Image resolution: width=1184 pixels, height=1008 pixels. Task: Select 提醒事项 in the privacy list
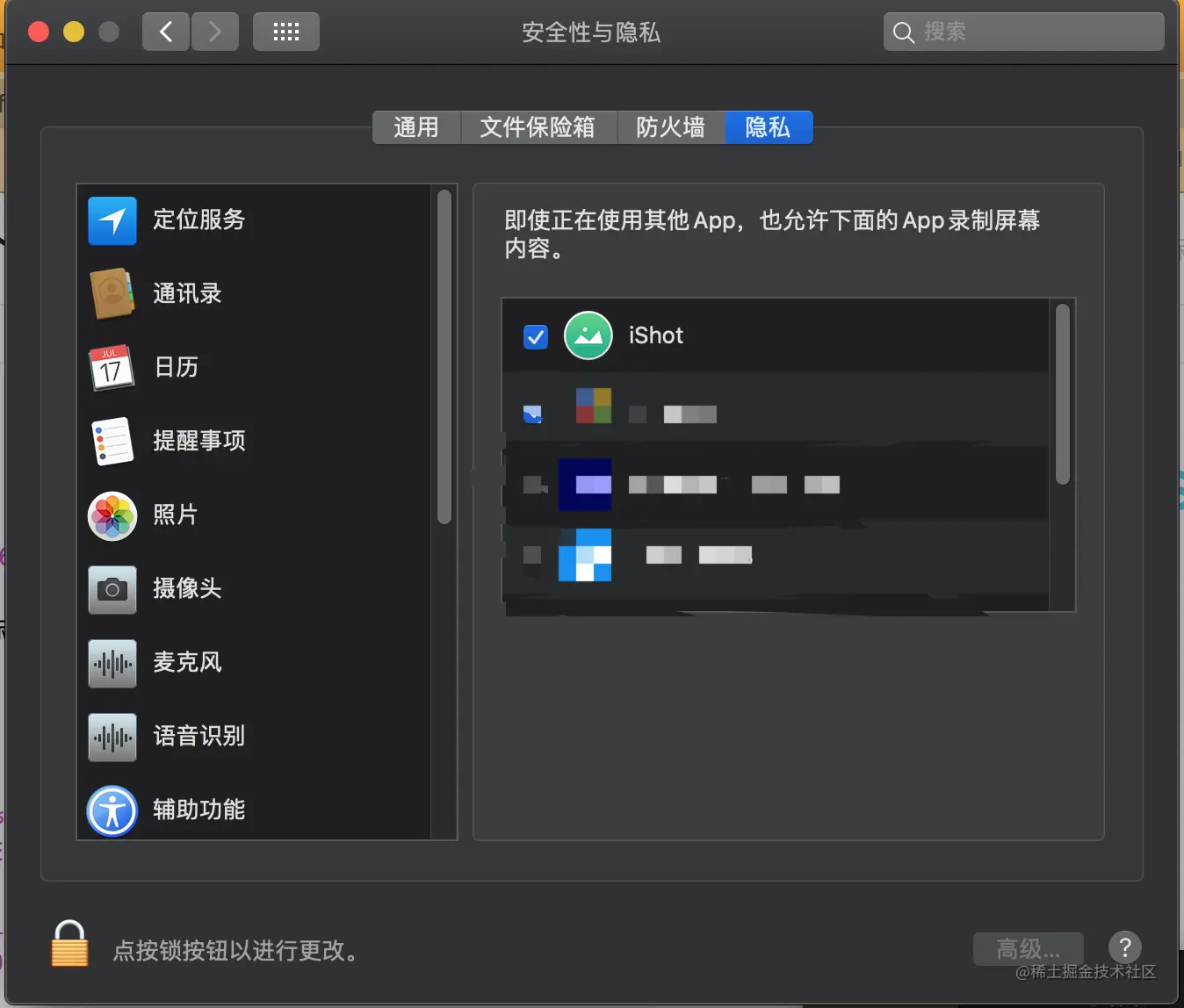tap(254, 442)
